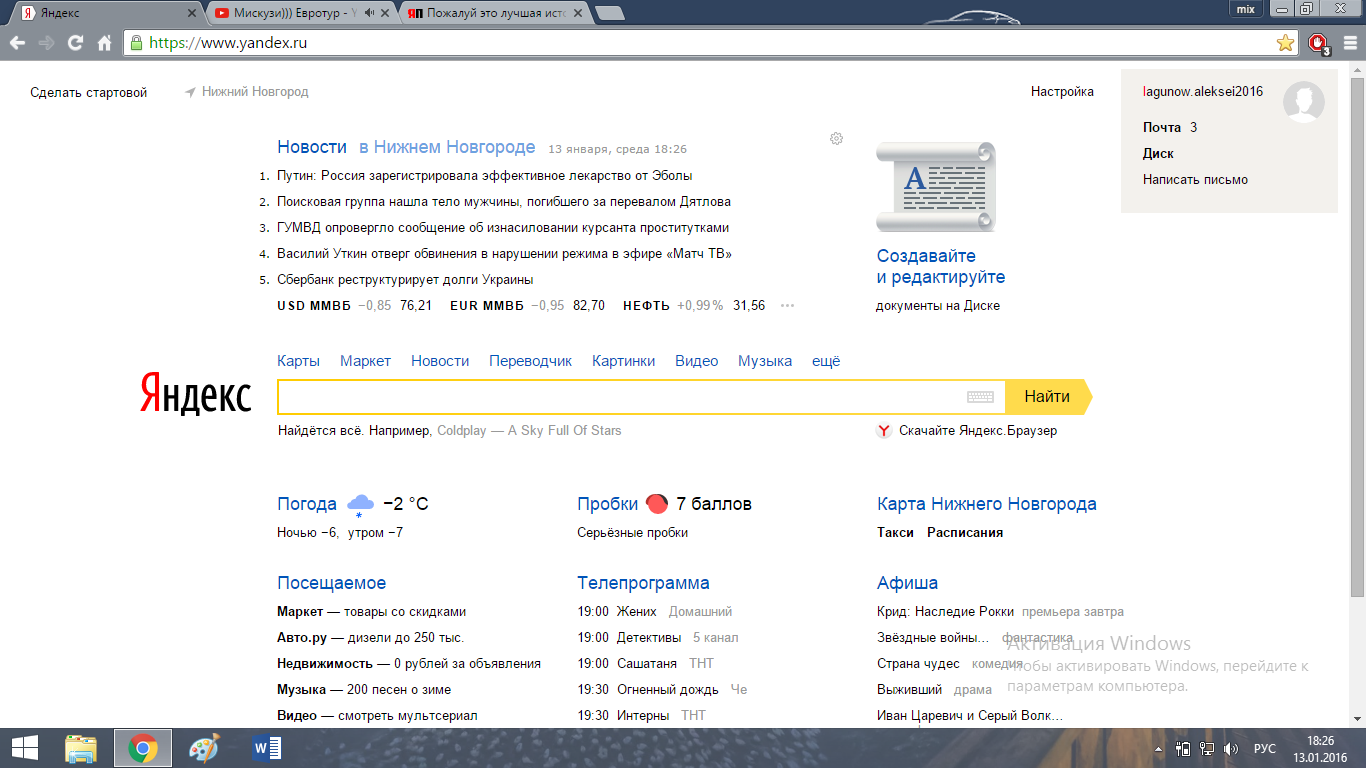
Task: Open the Chrome menu hamburger icon
Action: tap(1348, 43)
